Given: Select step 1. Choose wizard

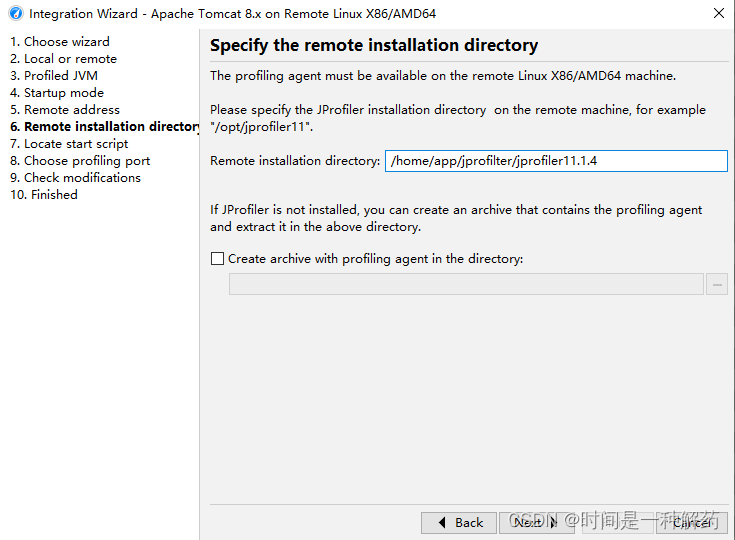Looking at the screenshot, I should click(x=60, y=42).
